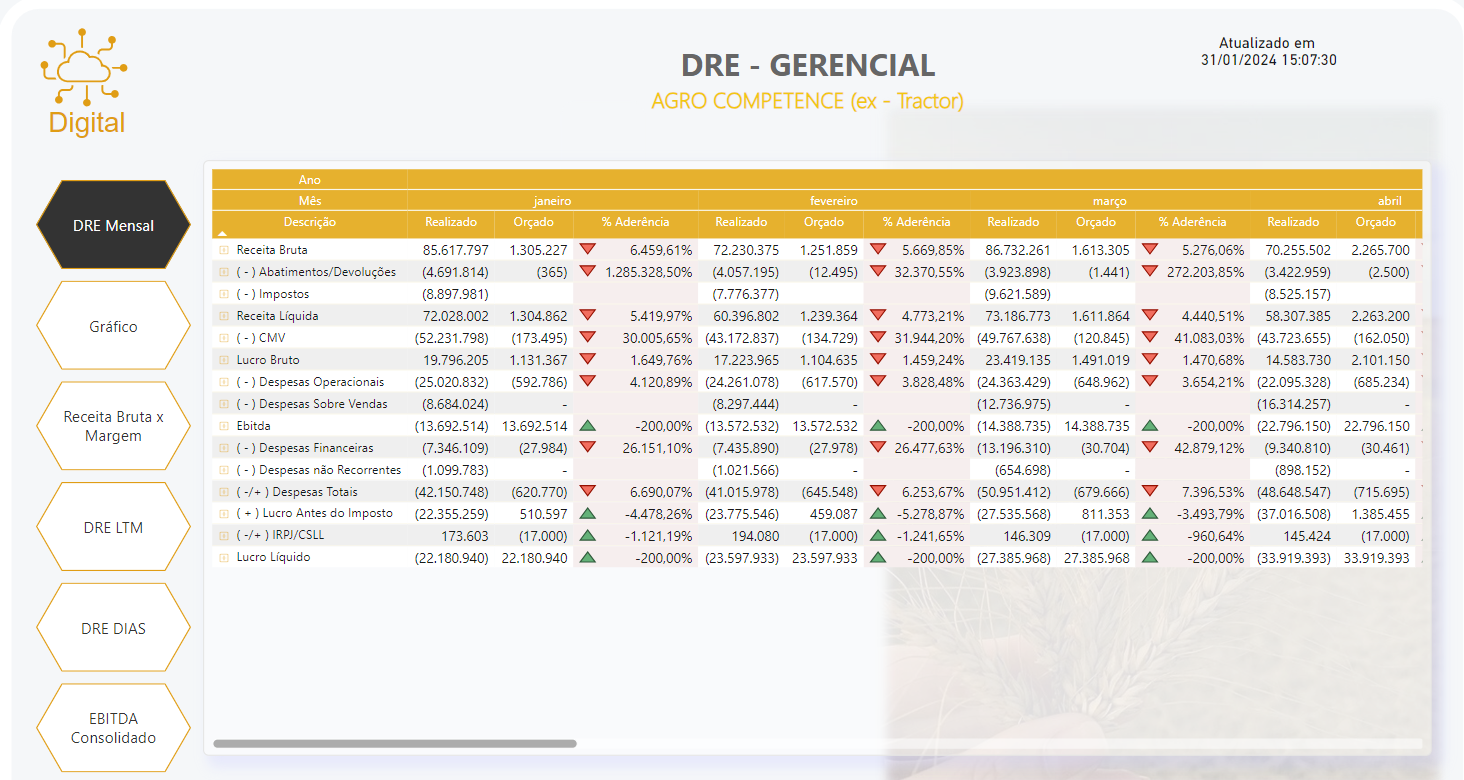Click the fevereiro month header

pos(834,201)
